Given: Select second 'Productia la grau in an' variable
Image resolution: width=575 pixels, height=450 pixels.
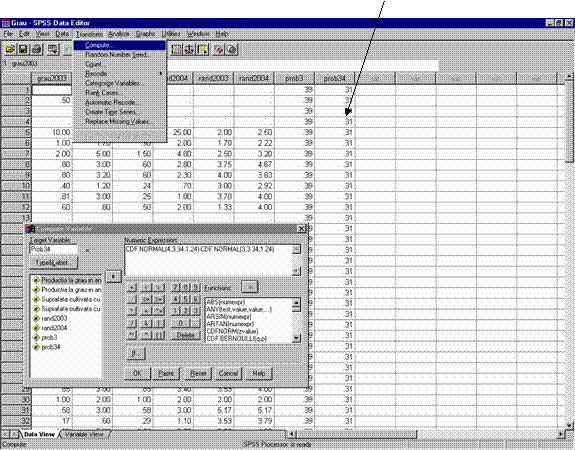Looking at the screenshot, I should pos(66,290).
